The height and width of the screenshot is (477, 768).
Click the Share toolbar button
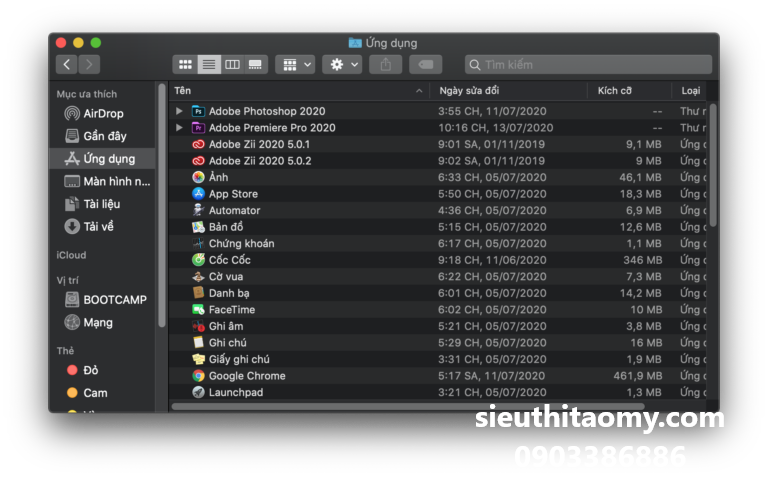click(x=385, y=64)
